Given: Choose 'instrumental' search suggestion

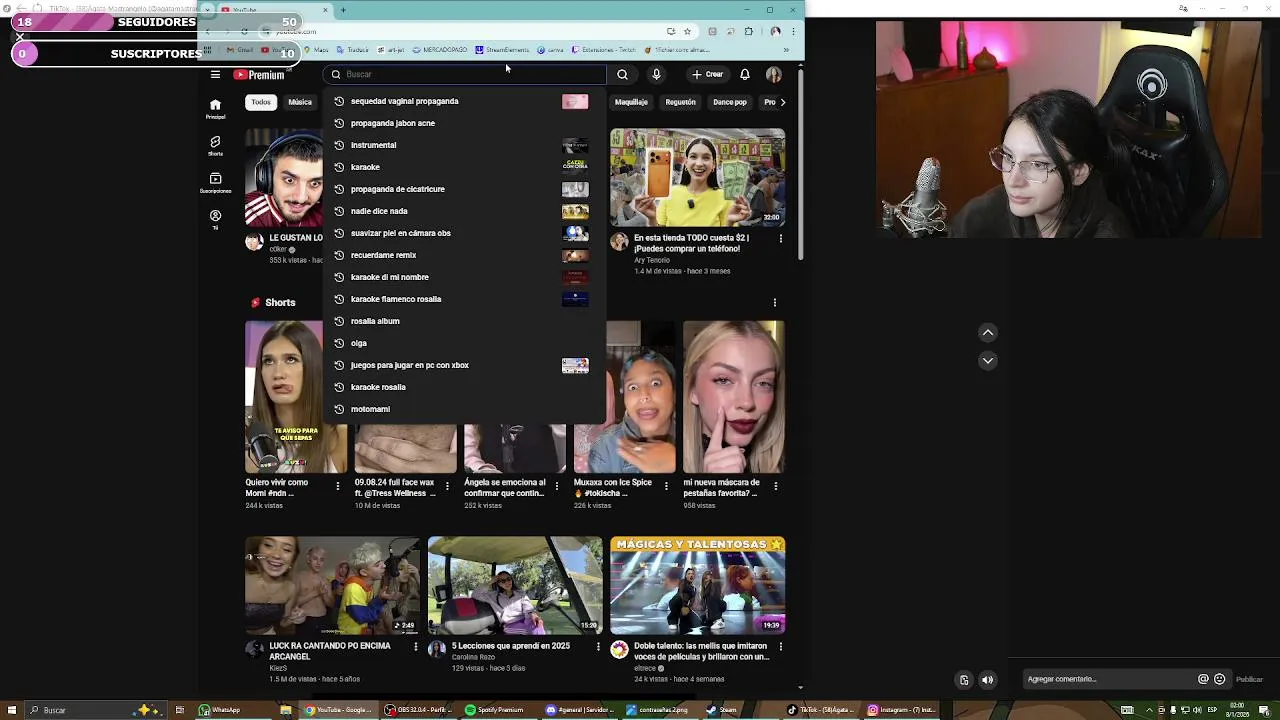Looking at the screenshot, I should pyautogui.click(x=464, y=145).
